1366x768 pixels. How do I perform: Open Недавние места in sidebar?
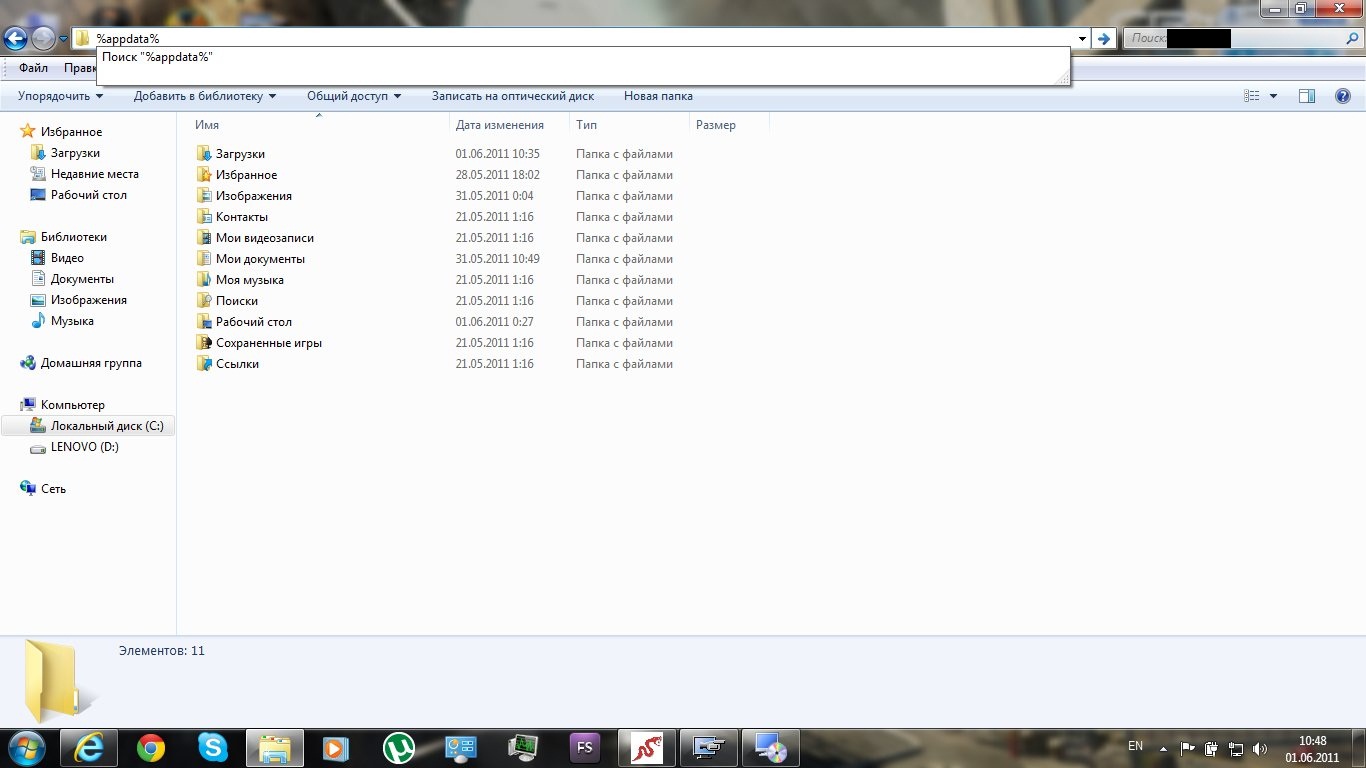[x=94, y=174]
